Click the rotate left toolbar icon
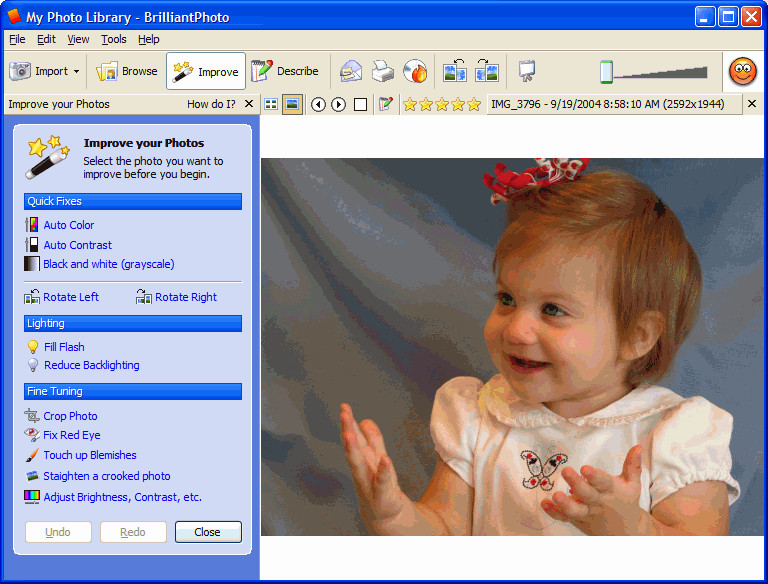This screenshot has height=584, width=768. pos(455,71)
